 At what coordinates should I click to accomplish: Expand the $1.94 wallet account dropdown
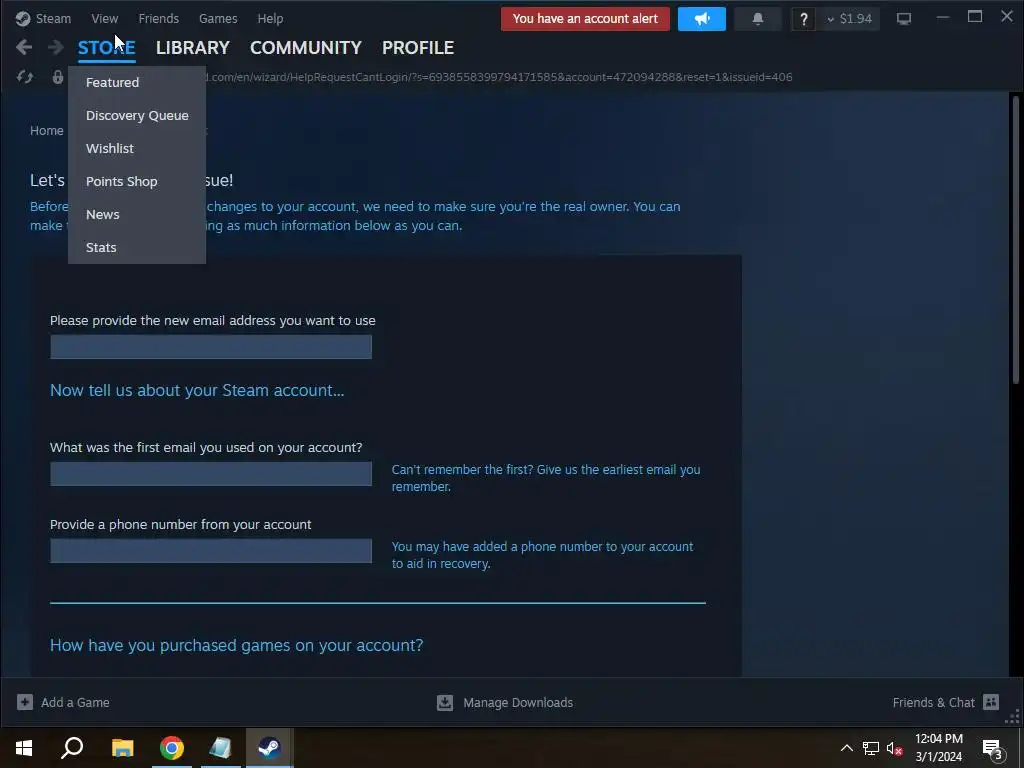coord(850,19)
